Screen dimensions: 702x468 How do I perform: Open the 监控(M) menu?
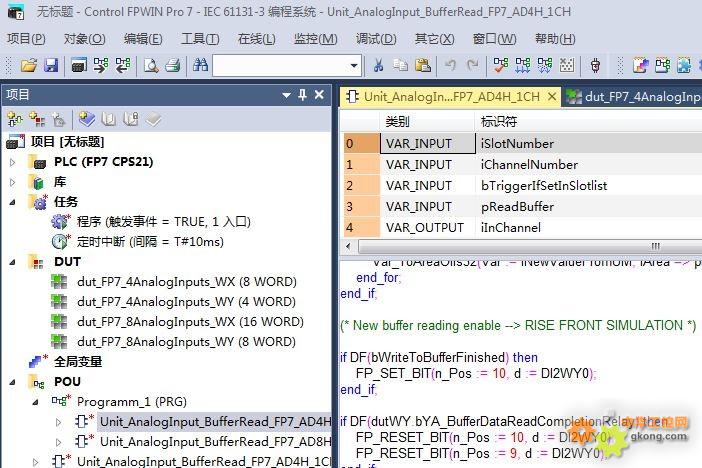[316, 39]
